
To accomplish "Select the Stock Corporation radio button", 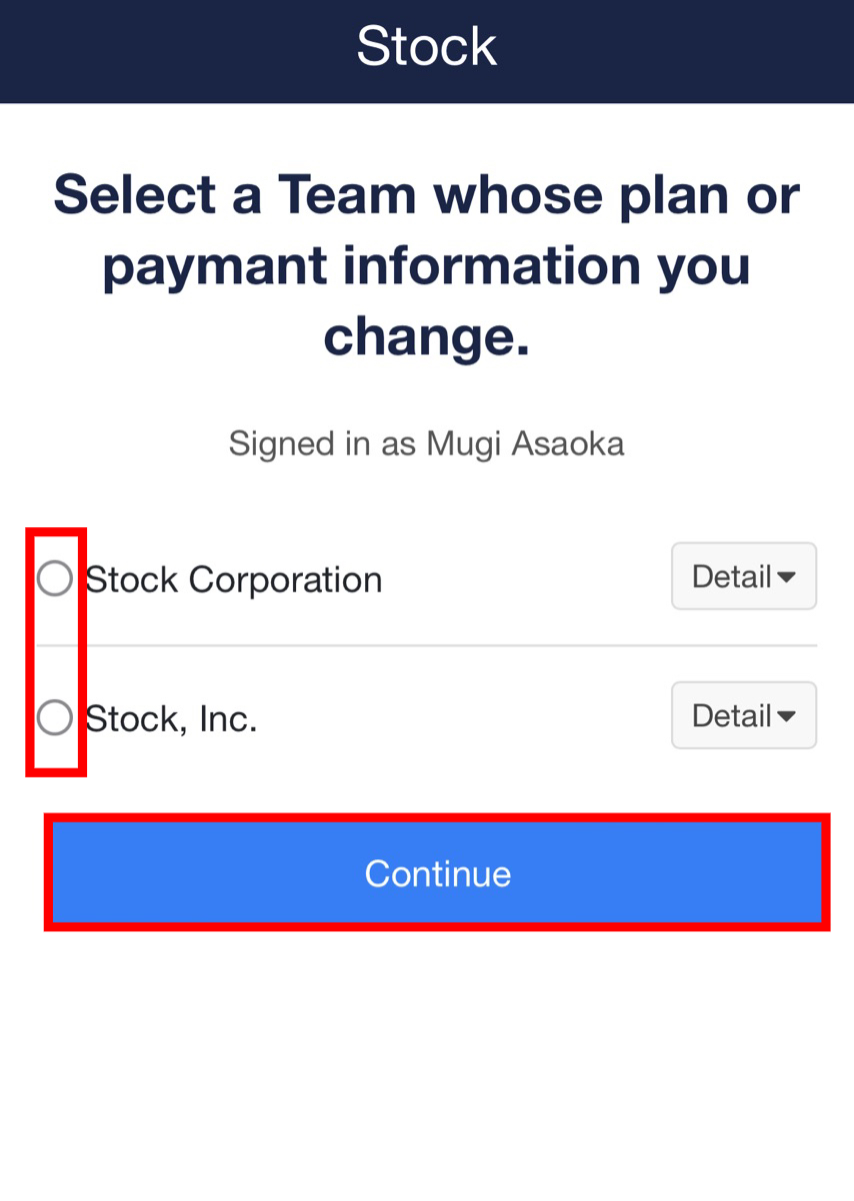I will (54, 579).
